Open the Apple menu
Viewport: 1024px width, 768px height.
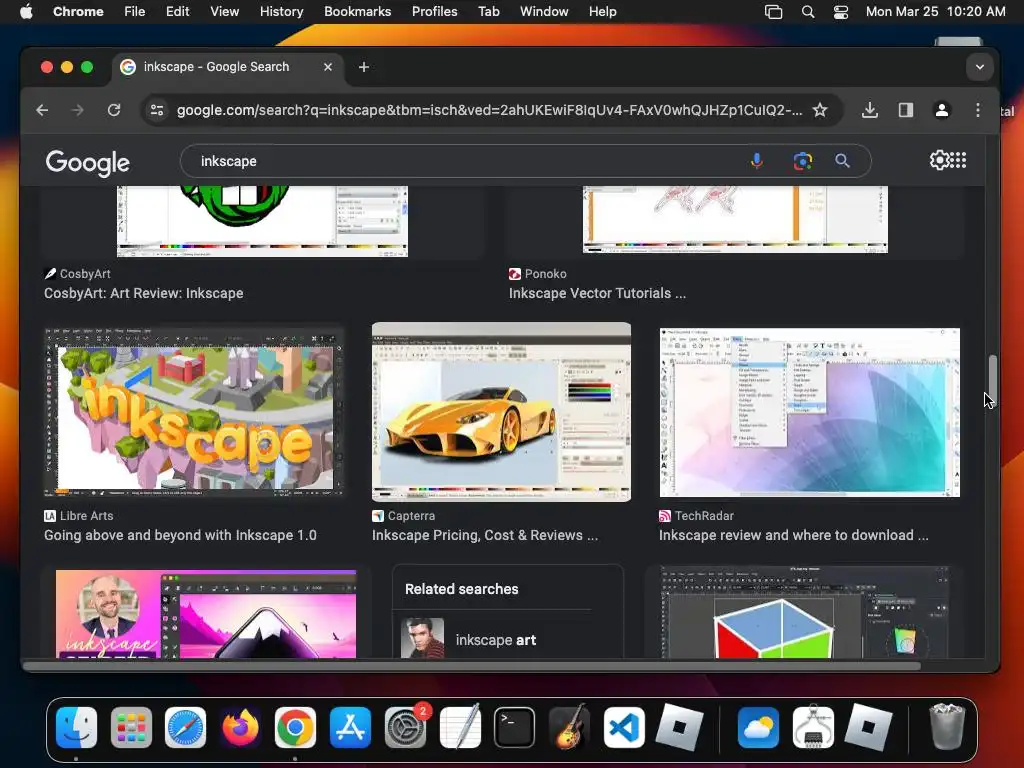click(x=26, y=12)
